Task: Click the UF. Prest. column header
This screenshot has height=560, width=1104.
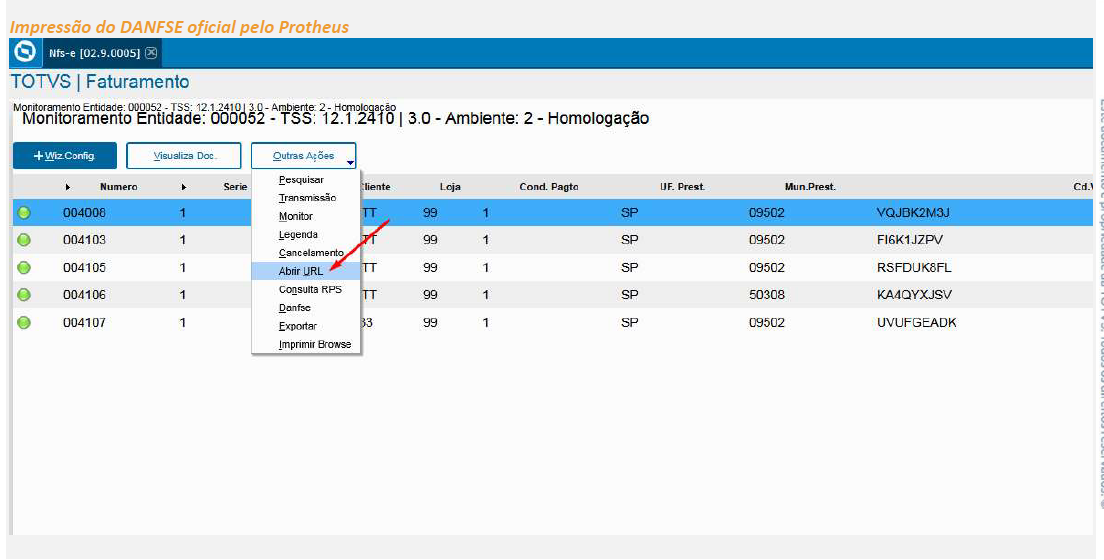Action: point(682,187)
